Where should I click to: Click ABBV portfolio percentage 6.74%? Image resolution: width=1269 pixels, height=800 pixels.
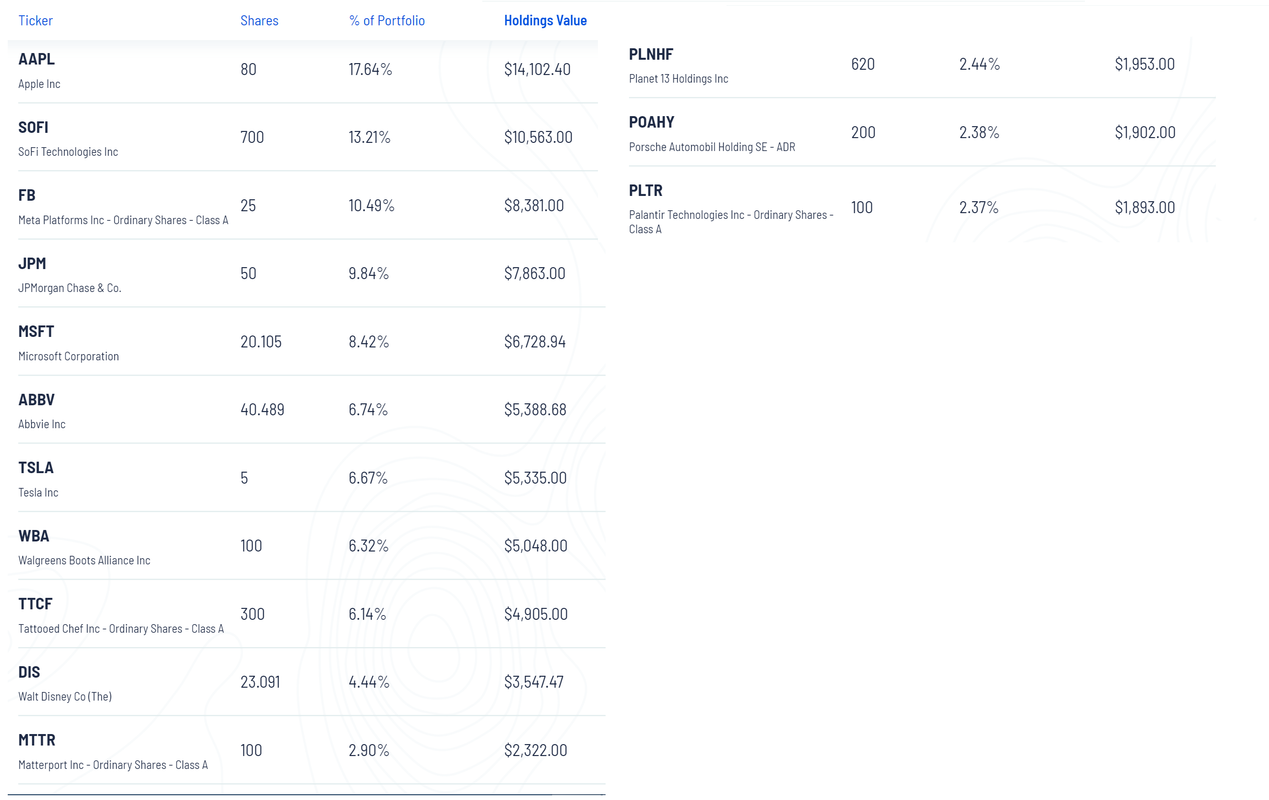[368, 409]
